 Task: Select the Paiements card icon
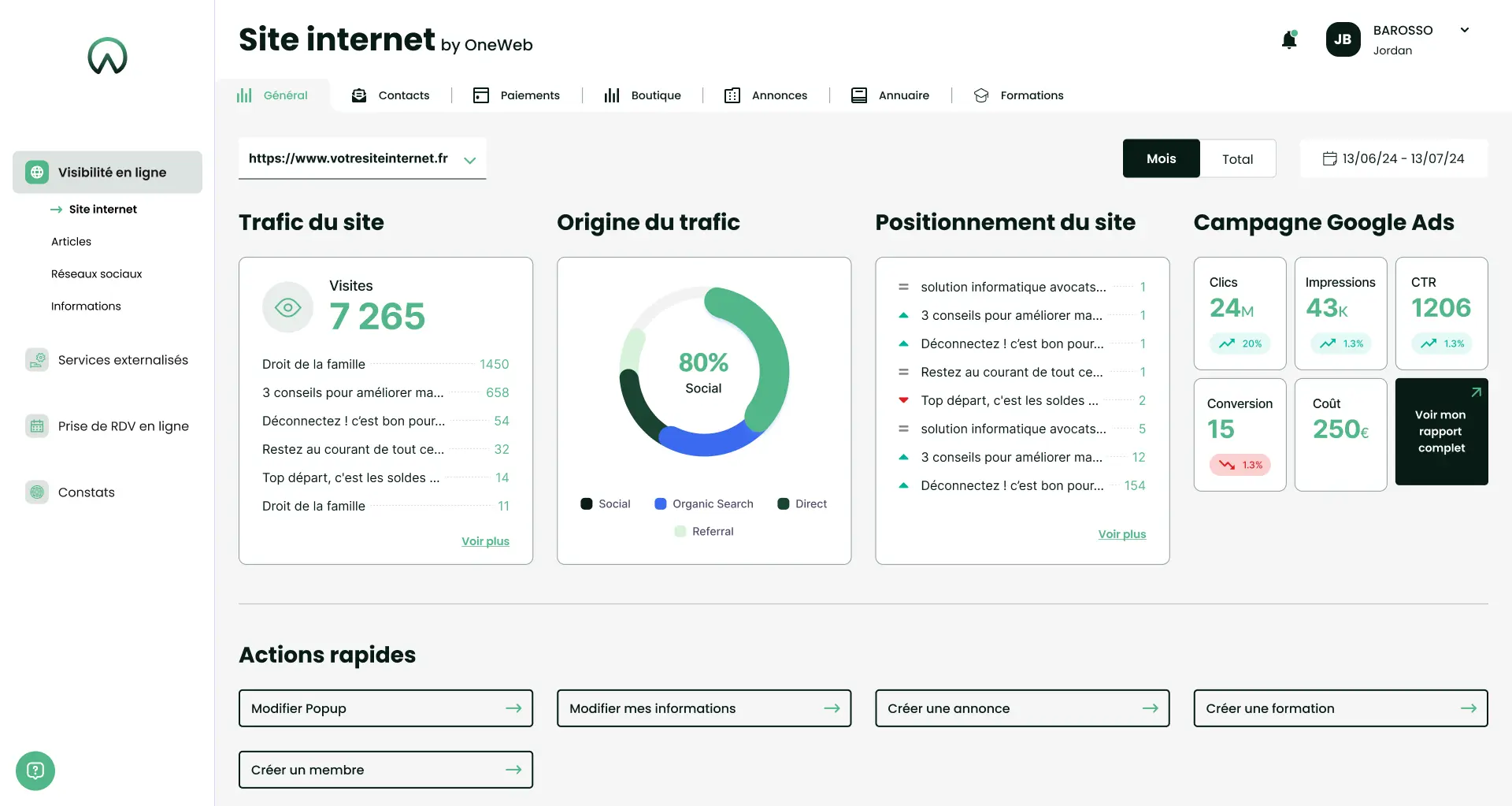coord(480,95)
